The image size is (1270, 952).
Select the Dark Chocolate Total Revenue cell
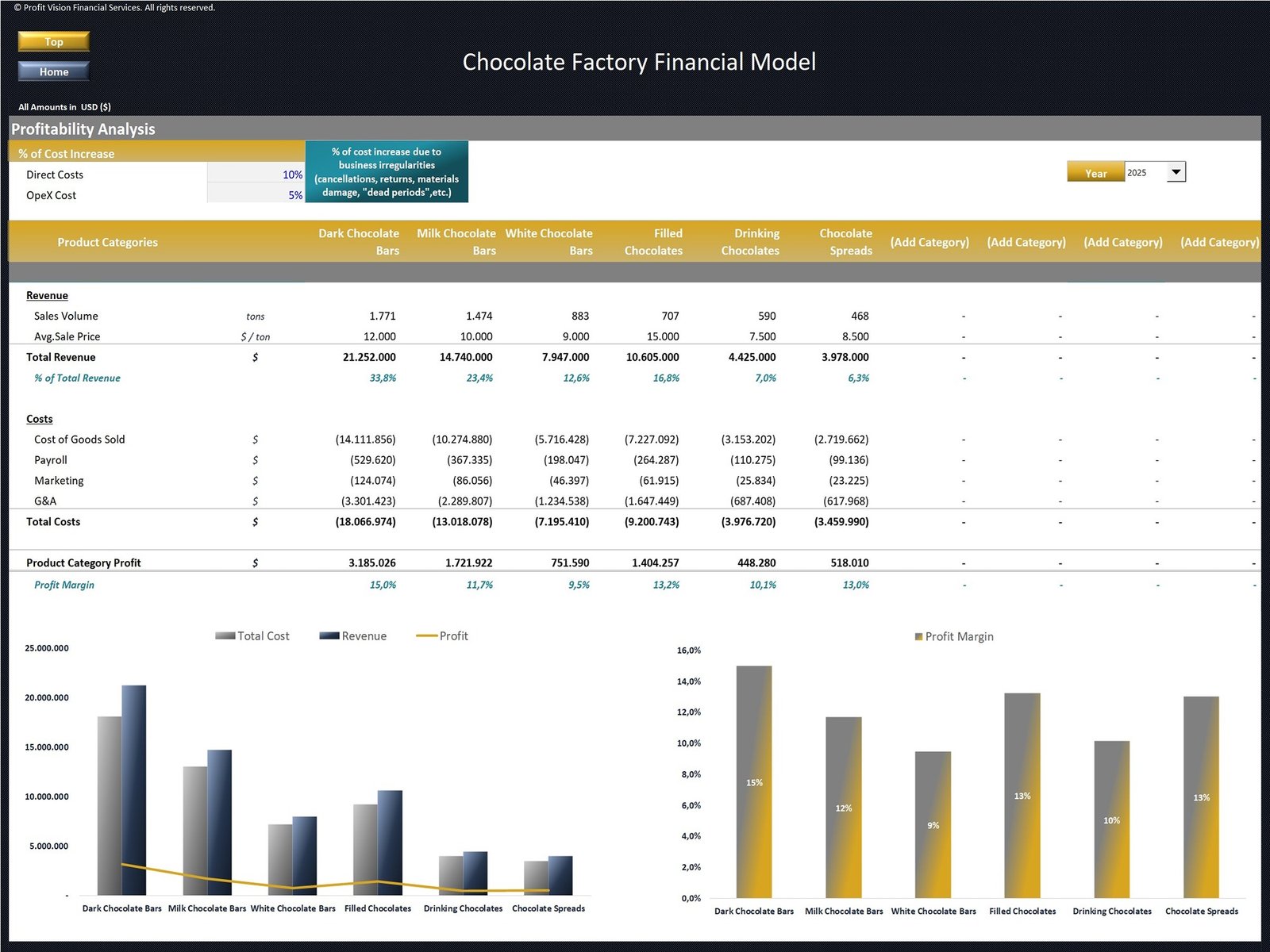[x=369, y=357]
